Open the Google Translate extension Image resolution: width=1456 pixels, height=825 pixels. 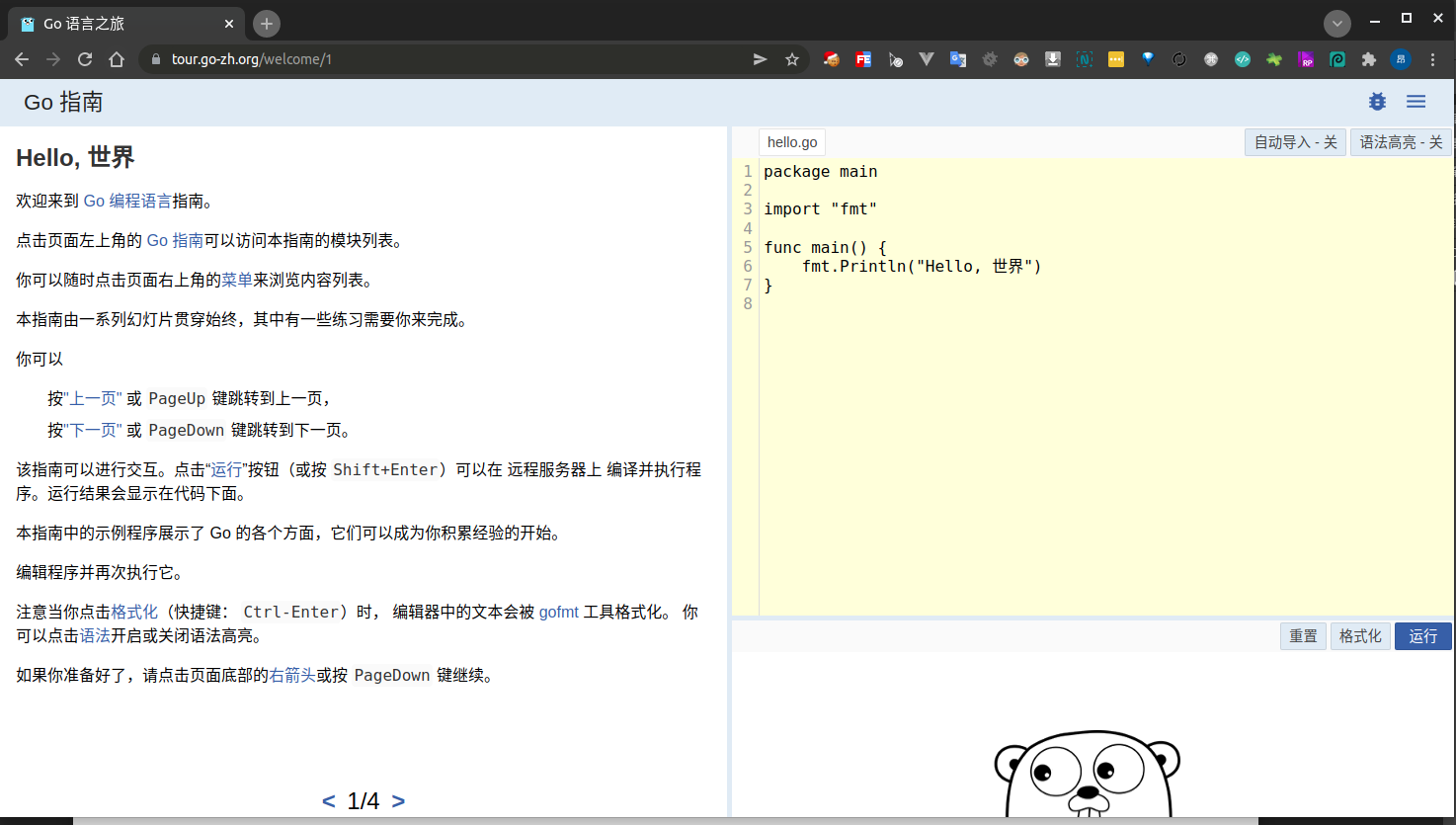coord(957,59)
